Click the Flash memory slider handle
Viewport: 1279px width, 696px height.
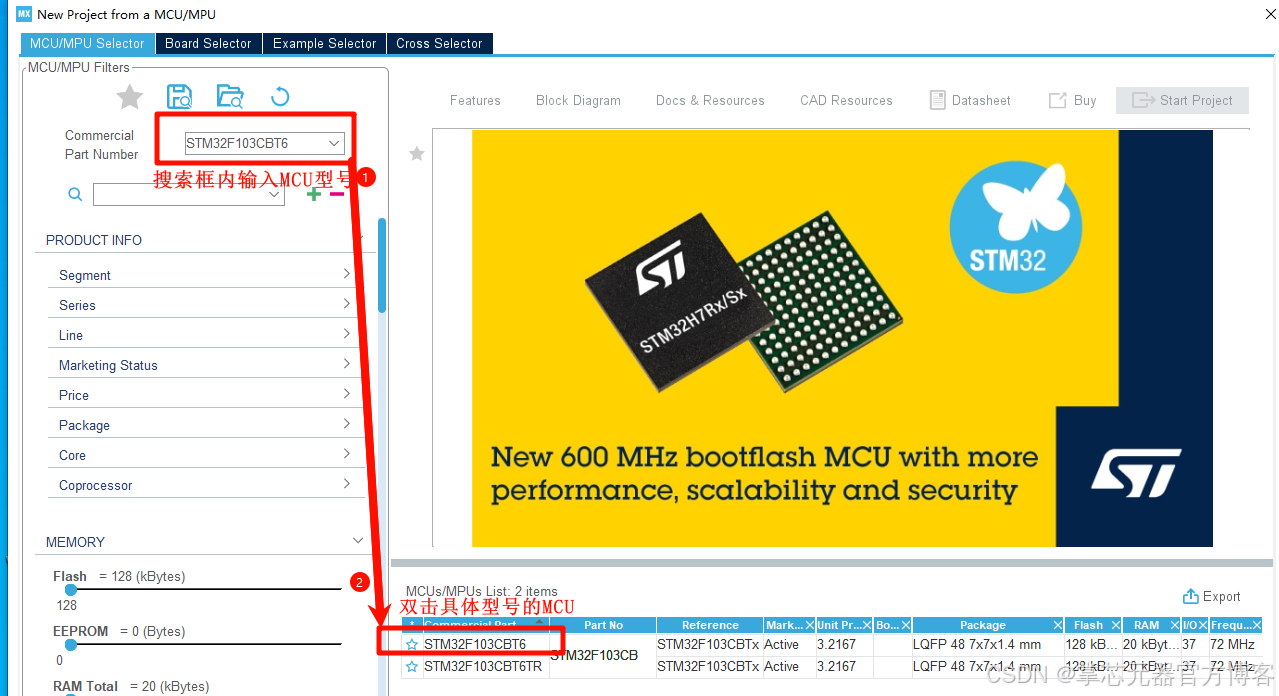[x=71, y=589]
